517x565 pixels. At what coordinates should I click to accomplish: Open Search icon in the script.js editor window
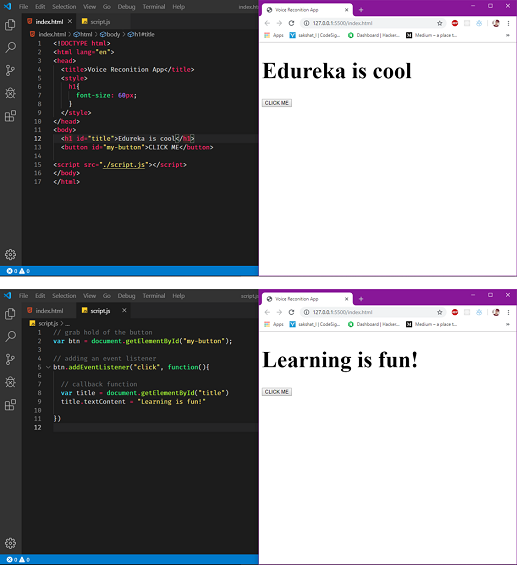10,336
